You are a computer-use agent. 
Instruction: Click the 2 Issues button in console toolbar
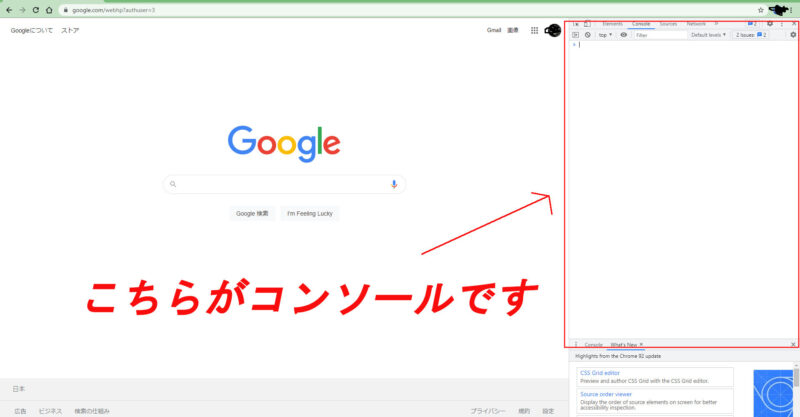coord(751,35)
